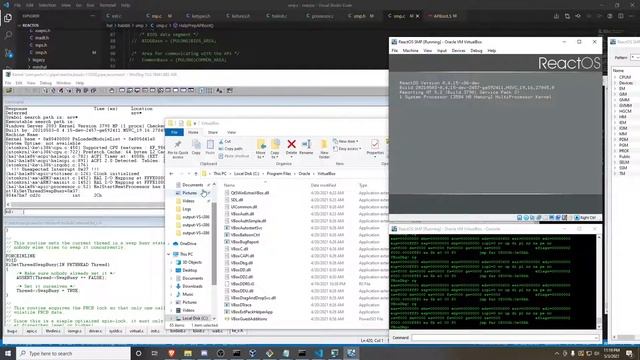Open VS Code Explorer activity bar icon
Screen dimensions: 640x360
tap(8, 18)
